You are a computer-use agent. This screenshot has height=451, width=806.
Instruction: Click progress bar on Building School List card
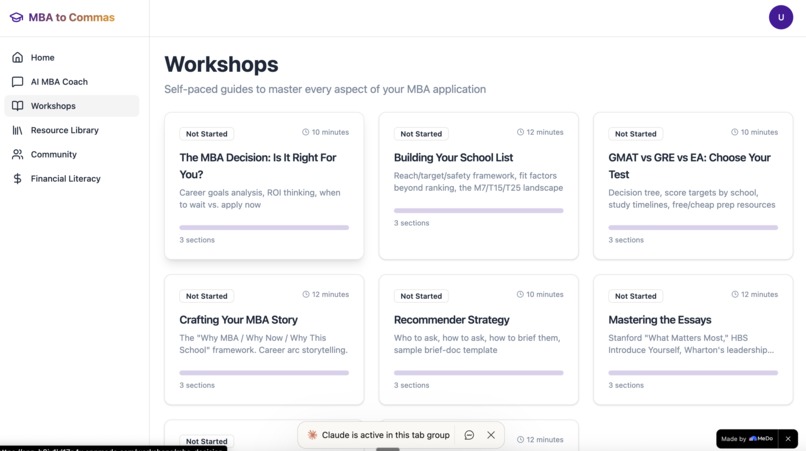point(479,210)
